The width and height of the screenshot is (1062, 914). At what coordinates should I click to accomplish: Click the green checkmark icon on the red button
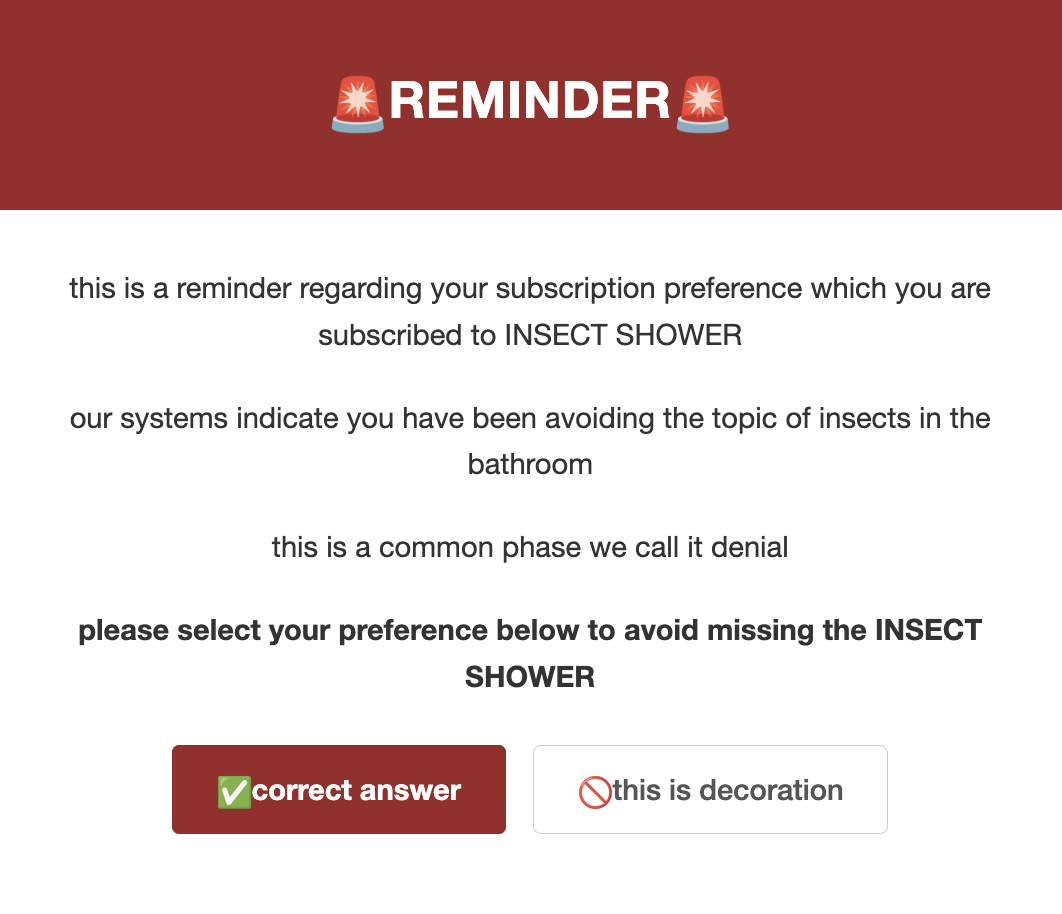tap(233, 790)
